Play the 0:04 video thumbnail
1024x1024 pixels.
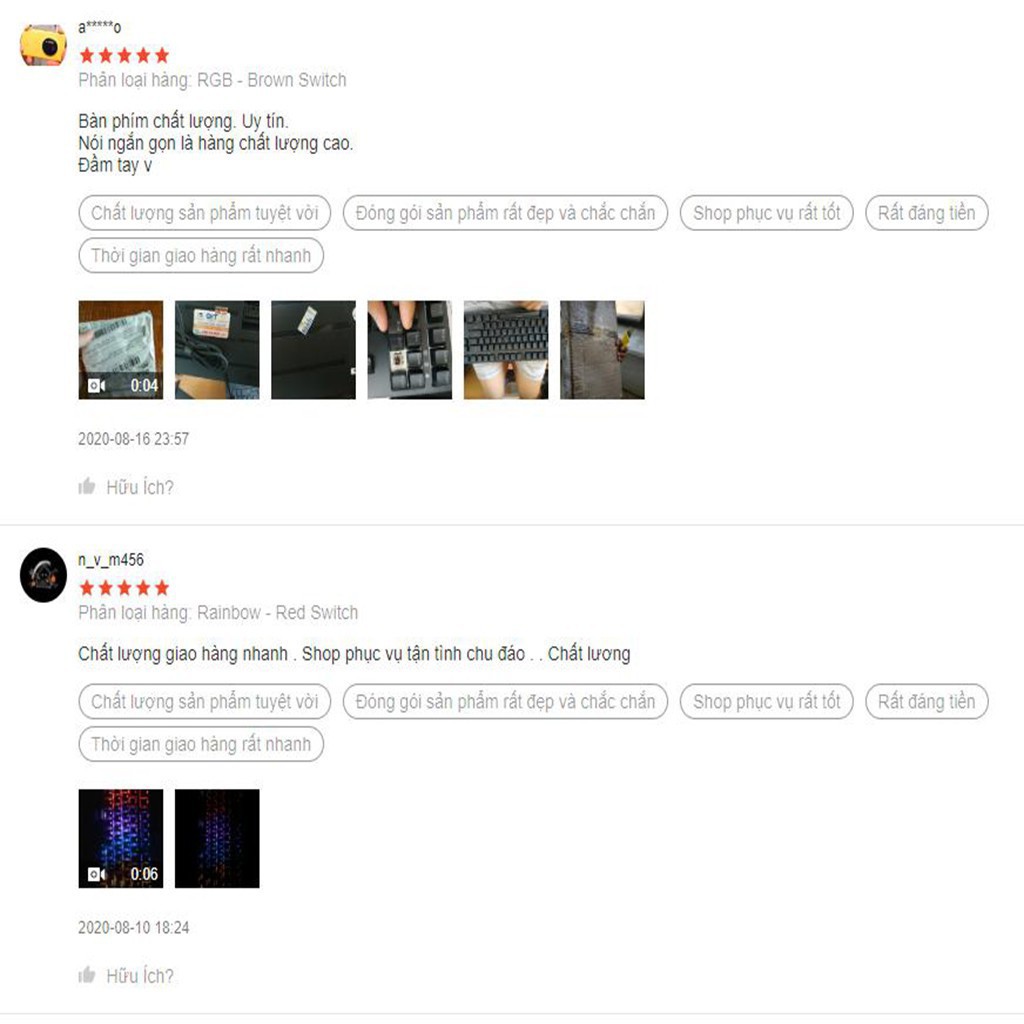click(x=121, y=349)
